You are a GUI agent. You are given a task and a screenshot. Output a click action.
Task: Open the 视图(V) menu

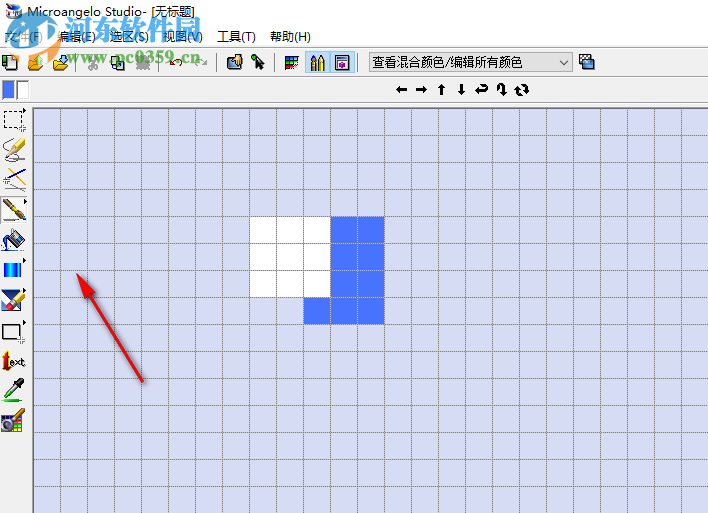pyautogui.click(x=183, y=37)
